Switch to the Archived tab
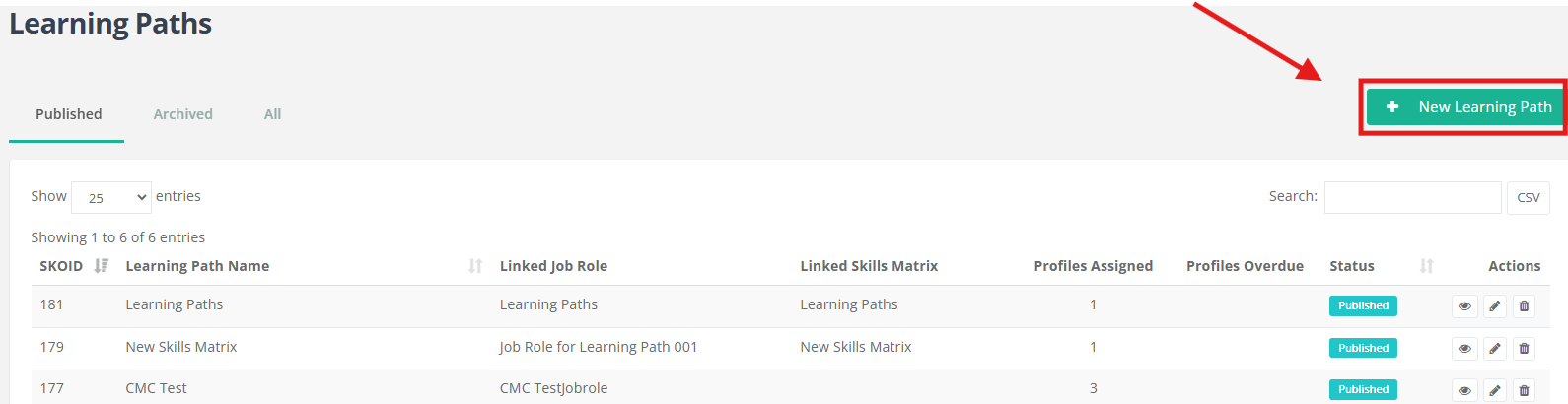1568x404 pixels. coord(182,114)
